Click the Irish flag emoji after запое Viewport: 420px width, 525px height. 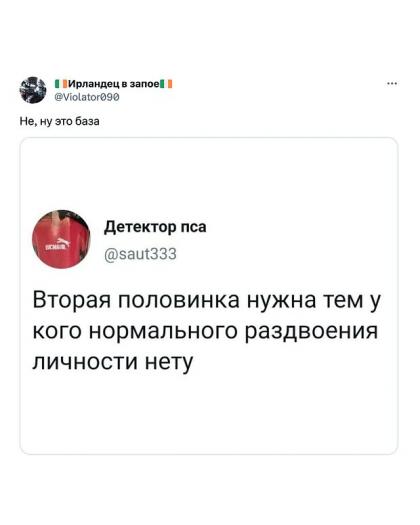(166, 84)
